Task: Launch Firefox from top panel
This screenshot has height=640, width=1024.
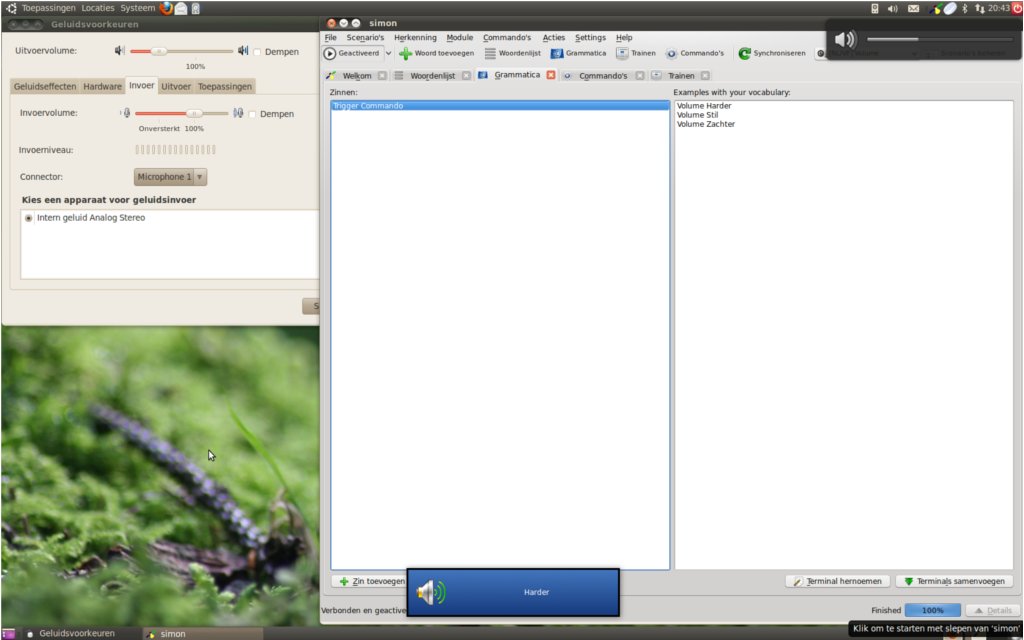Action: [x=167, y=8]
